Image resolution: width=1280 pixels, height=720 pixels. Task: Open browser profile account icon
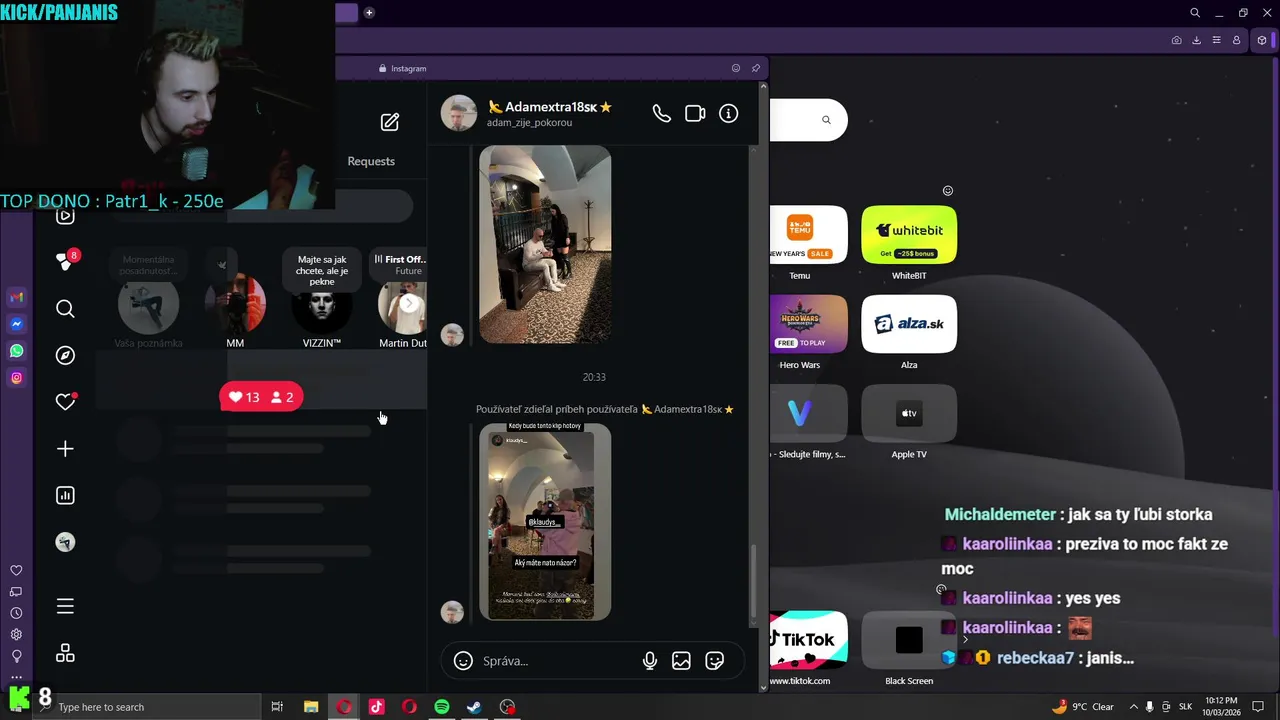point(1237,40)
